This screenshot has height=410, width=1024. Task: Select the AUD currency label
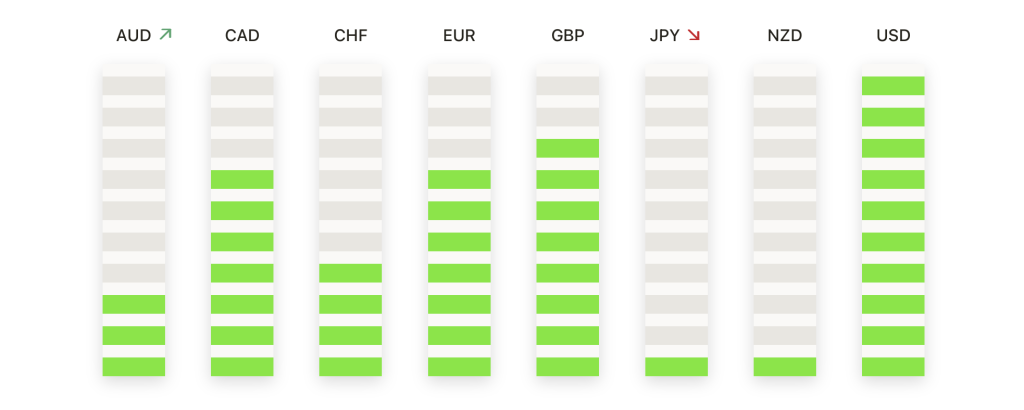(x=134, y=35)
